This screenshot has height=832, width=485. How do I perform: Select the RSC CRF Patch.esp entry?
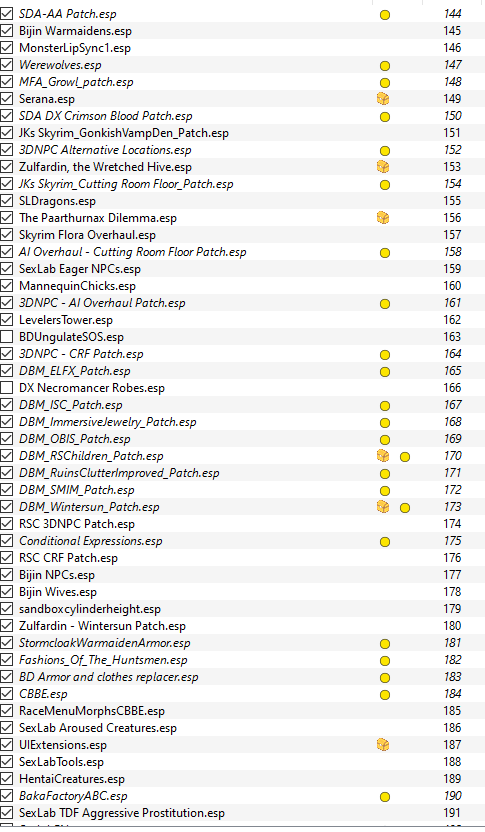(242, 558)
